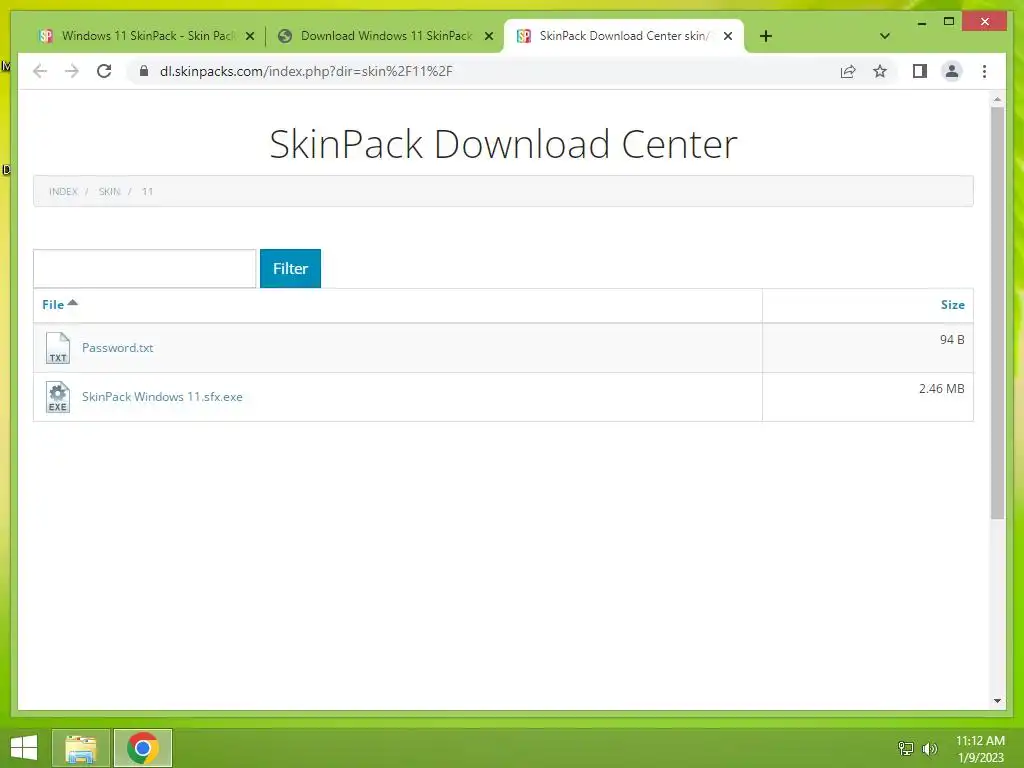Click the network tray icon
This screenshot has width=1024, height=768.
(906, 748)
